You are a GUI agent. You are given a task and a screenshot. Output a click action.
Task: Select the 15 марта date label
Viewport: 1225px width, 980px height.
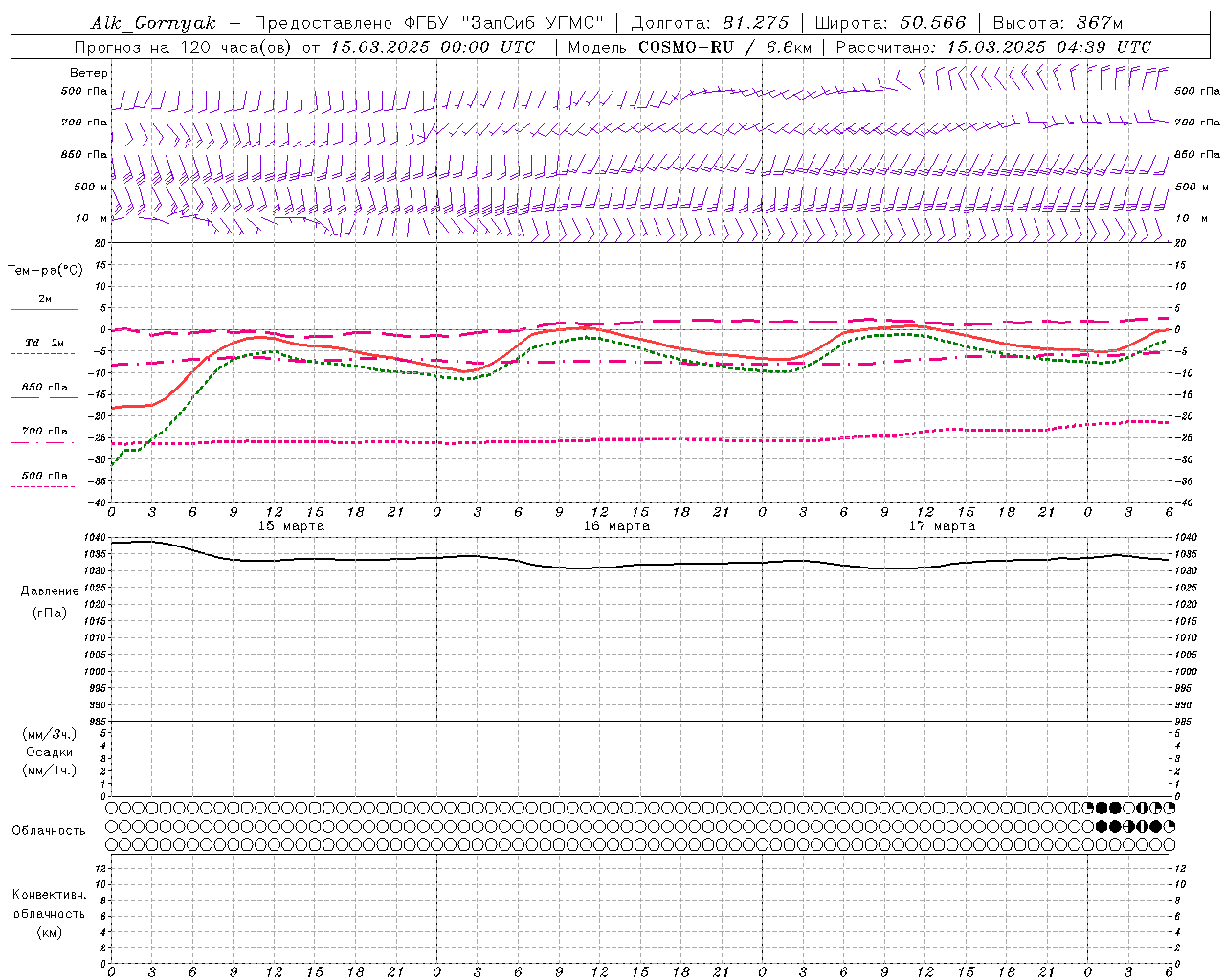coord(291,525)
